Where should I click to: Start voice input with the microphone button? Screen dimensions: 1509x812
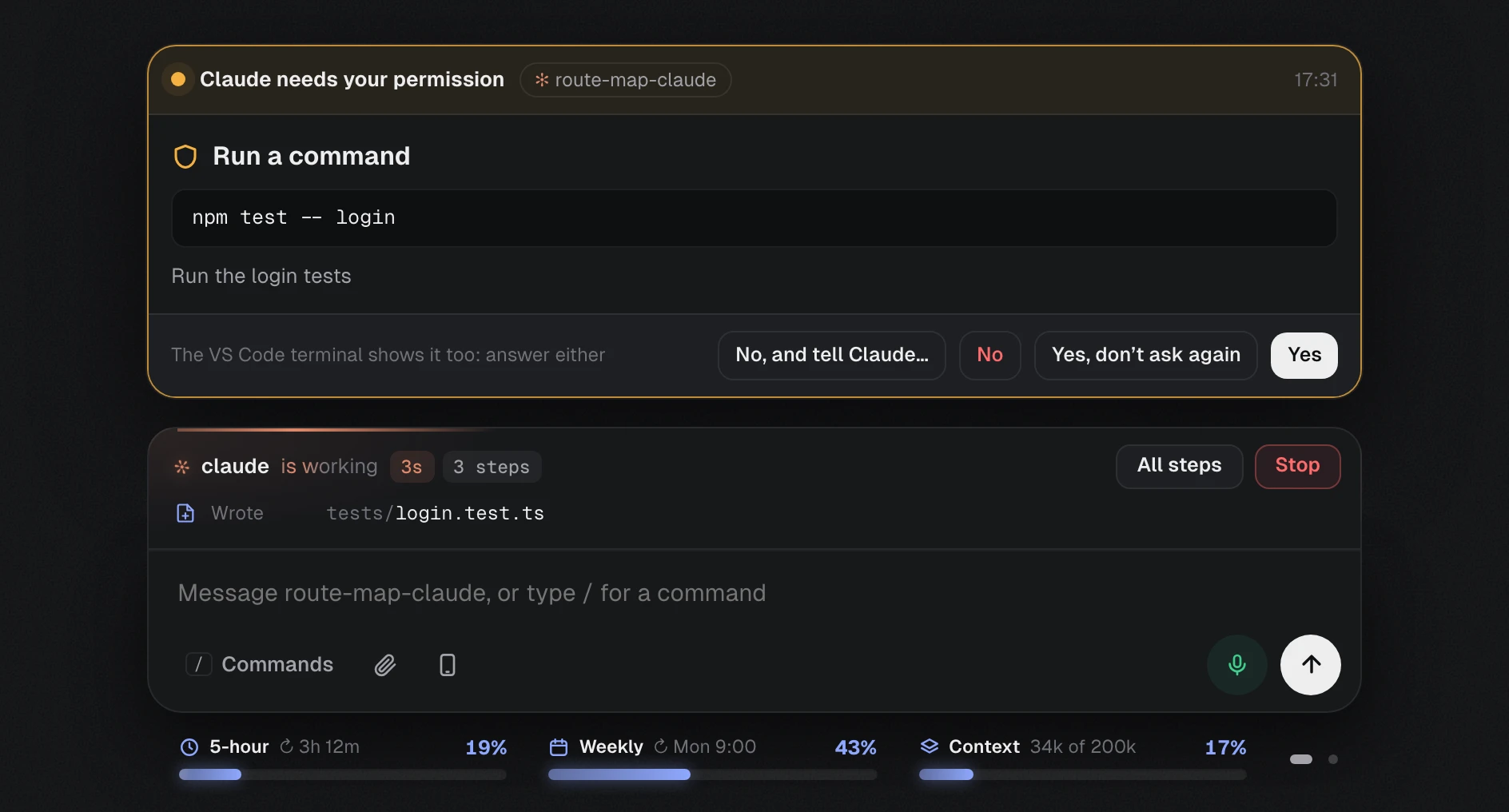(1236, 664)
